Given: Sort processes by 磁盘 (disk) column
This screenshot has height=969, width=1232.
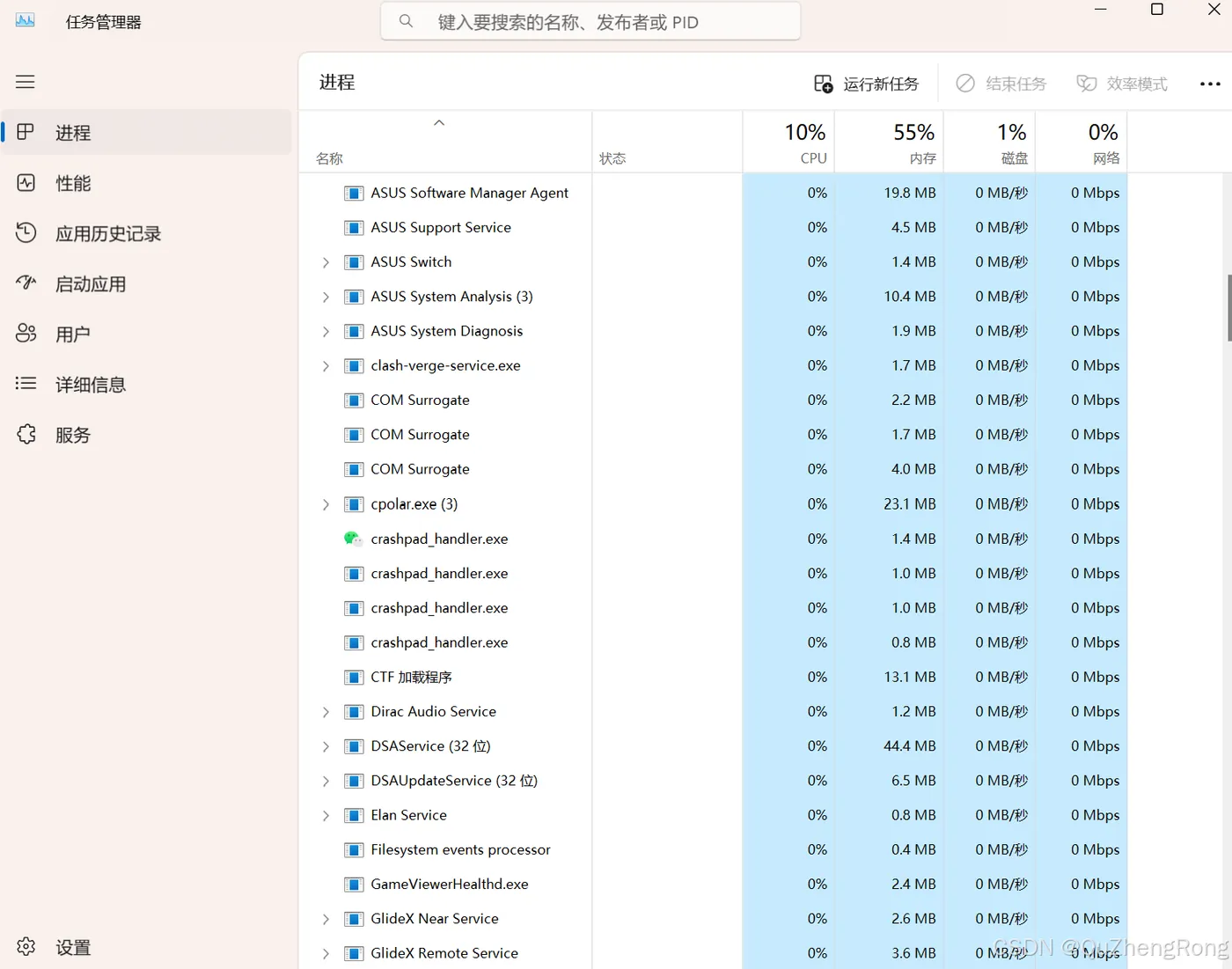Looking at the screenshot, I should pos(990,142).
